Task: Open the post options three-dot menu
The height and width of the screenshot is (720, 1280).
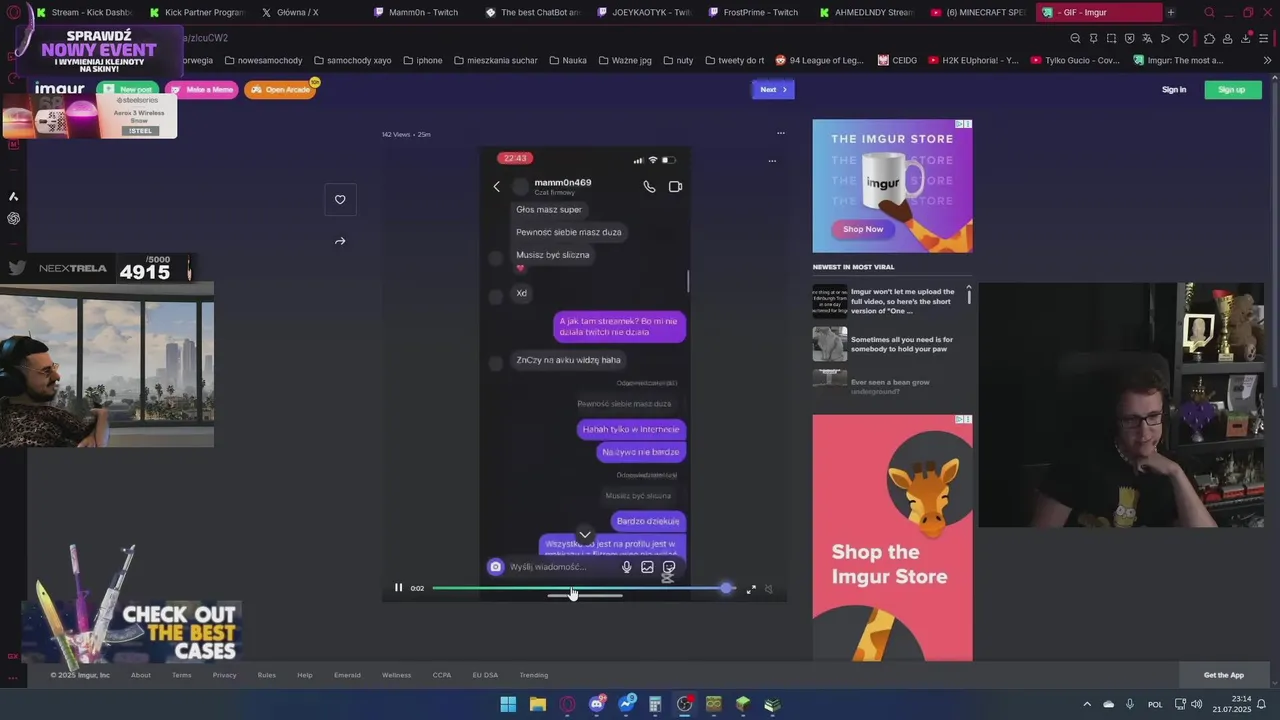Action: pyautogui.click(x=781, y=133)
